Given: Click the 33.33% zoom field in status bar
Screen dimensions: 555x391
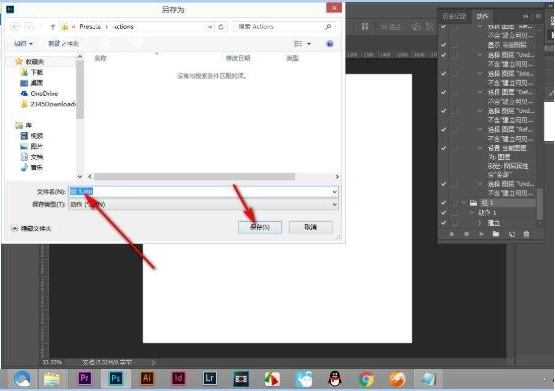Looking at the screenshot, I should (x=52, y=362).
